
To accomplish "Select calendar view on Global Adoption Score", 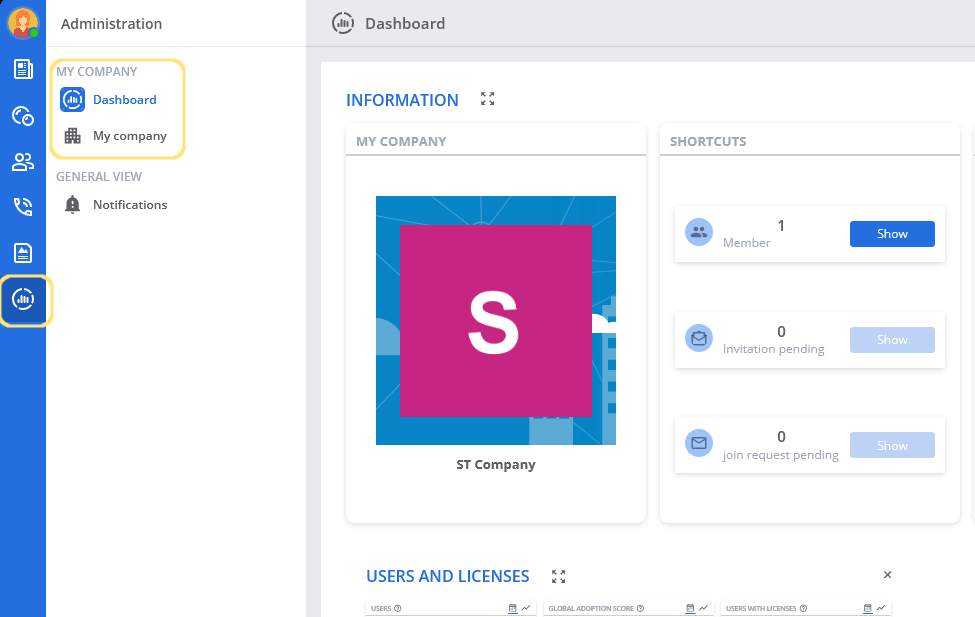I will 690,608.
